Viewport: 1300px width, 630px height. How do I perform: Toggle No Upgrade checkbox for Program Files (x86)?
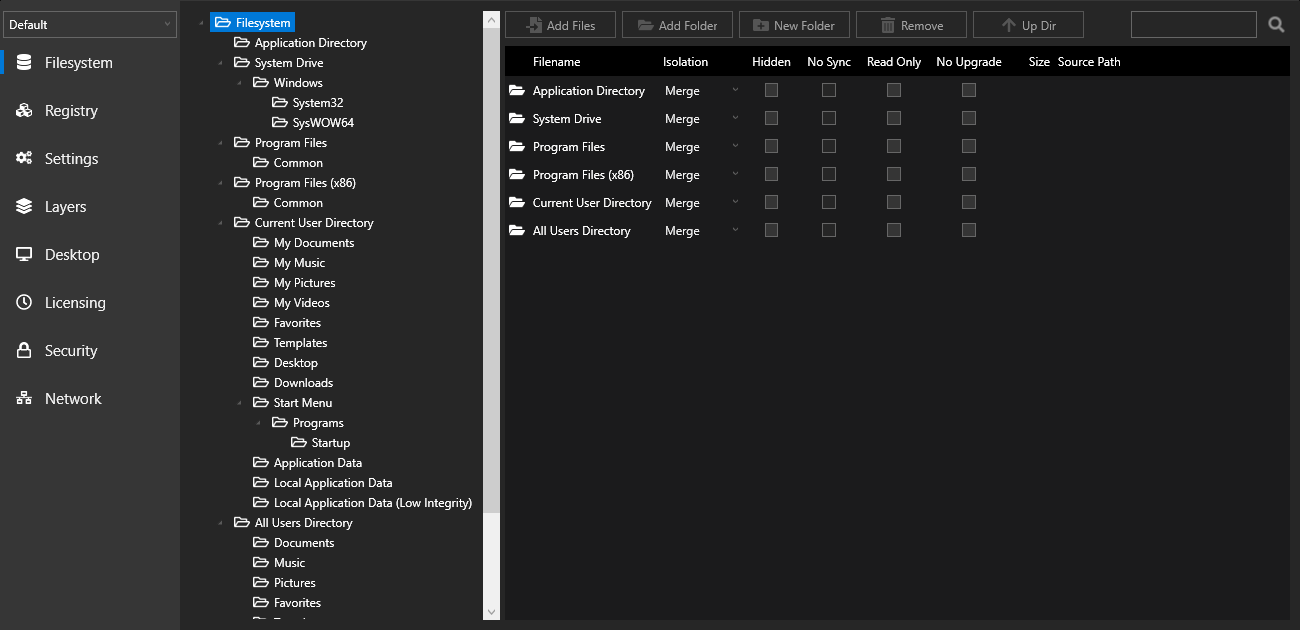[x=969, y=174]
